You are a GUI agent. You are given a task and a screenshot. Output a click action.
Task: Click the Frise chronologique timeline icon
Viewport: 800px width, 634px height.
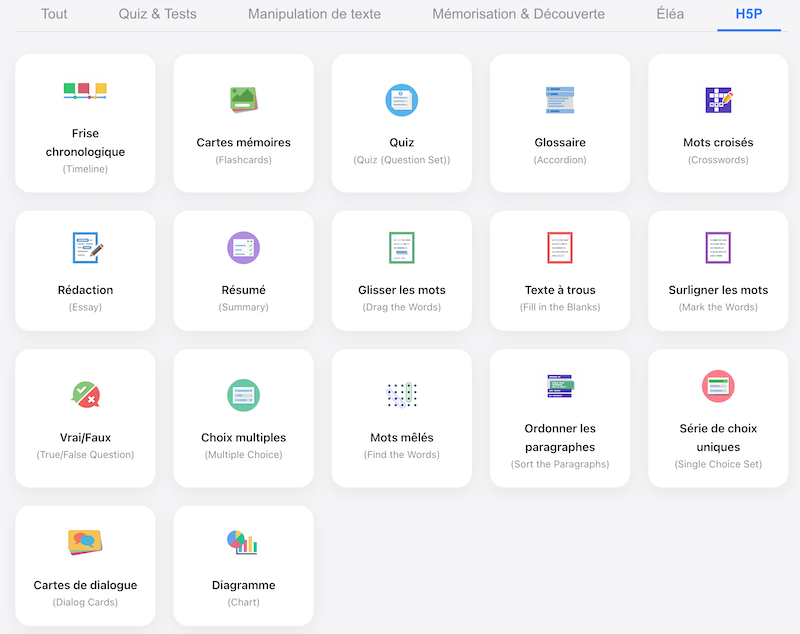click(85, 91)
